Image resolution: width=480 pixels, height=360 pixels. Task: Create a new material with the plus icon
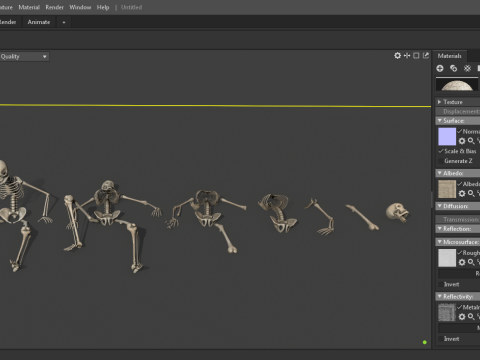coord(440,68)
